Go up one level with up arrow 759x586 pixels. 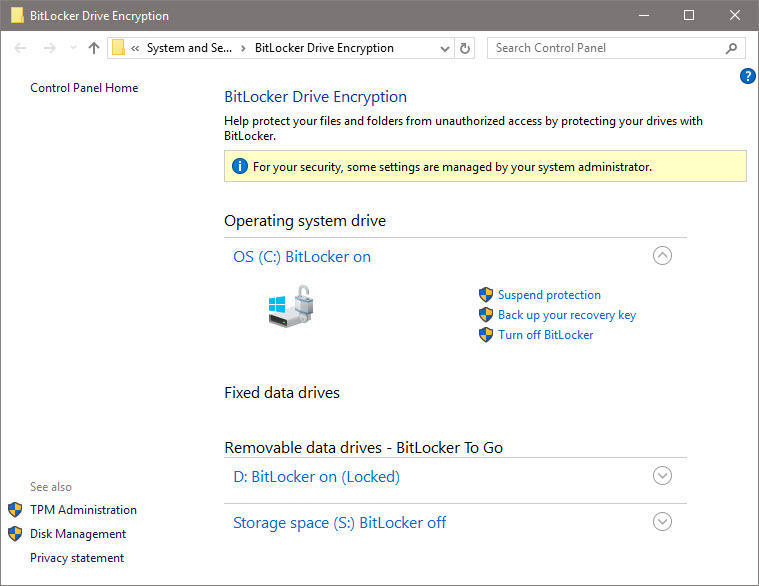click(94, 48)
